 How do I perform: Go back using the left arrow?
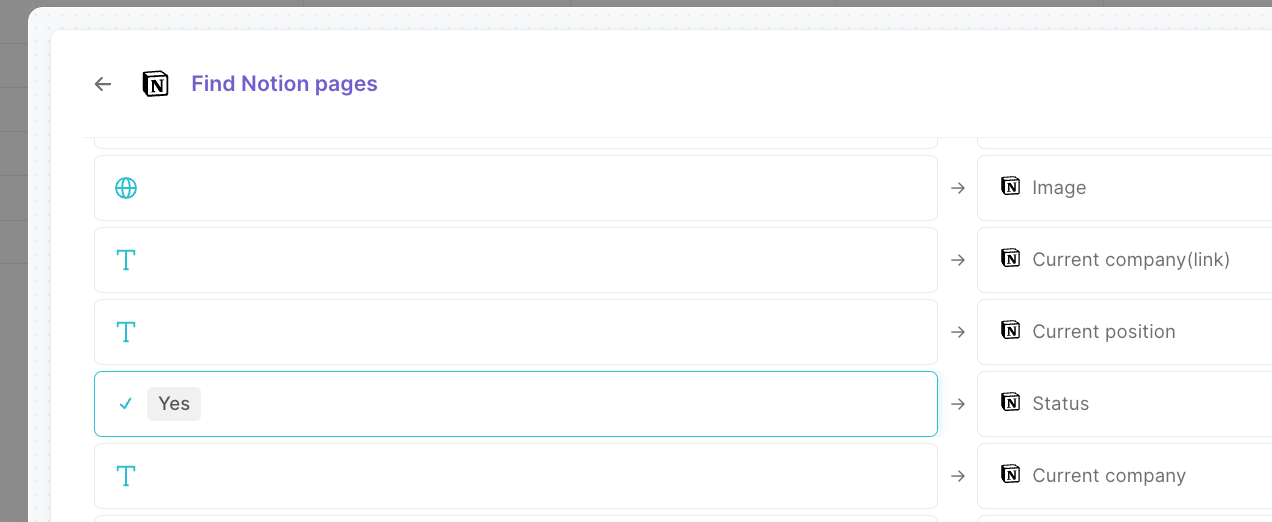[103, 84]
